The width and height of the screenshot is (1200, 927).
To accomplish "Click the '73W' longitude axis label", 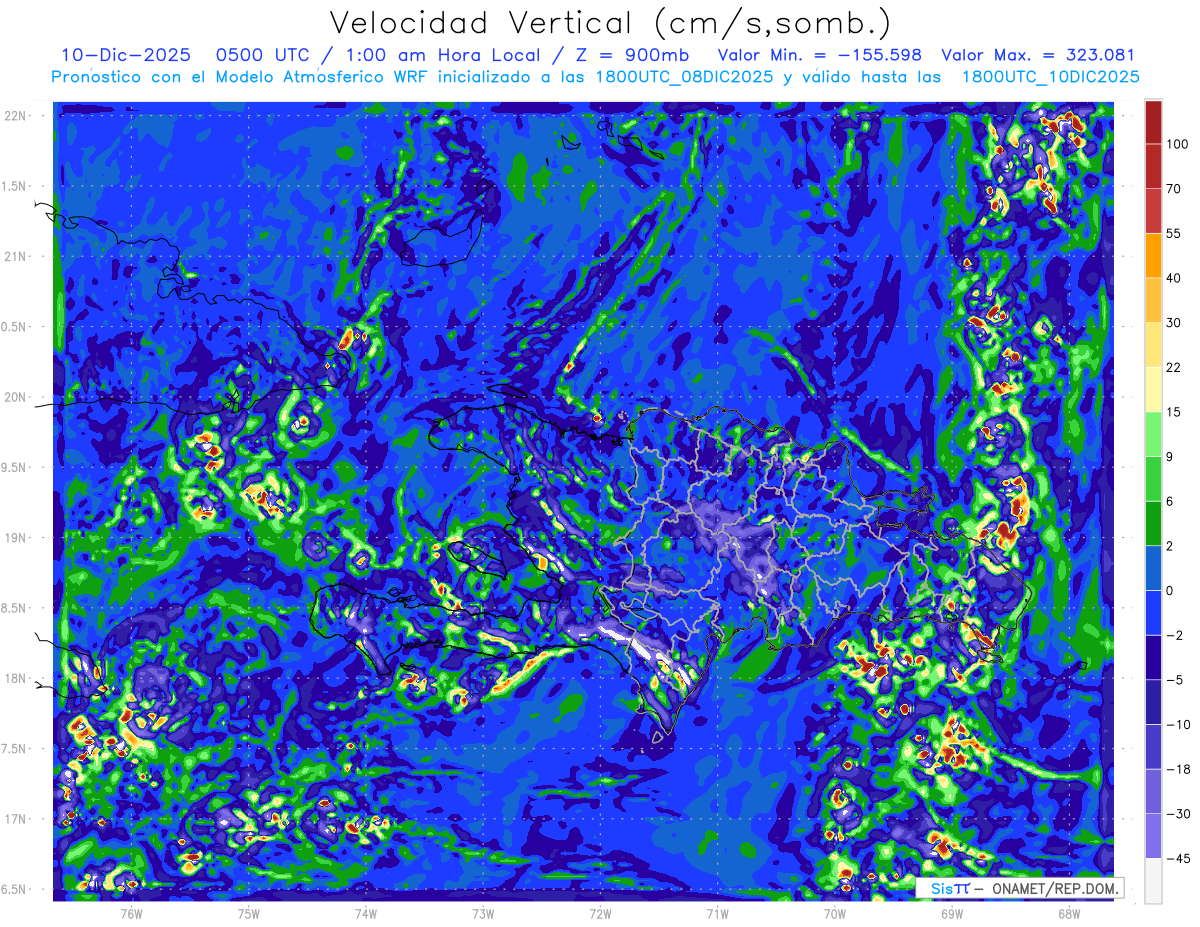I will coord(483,913).
